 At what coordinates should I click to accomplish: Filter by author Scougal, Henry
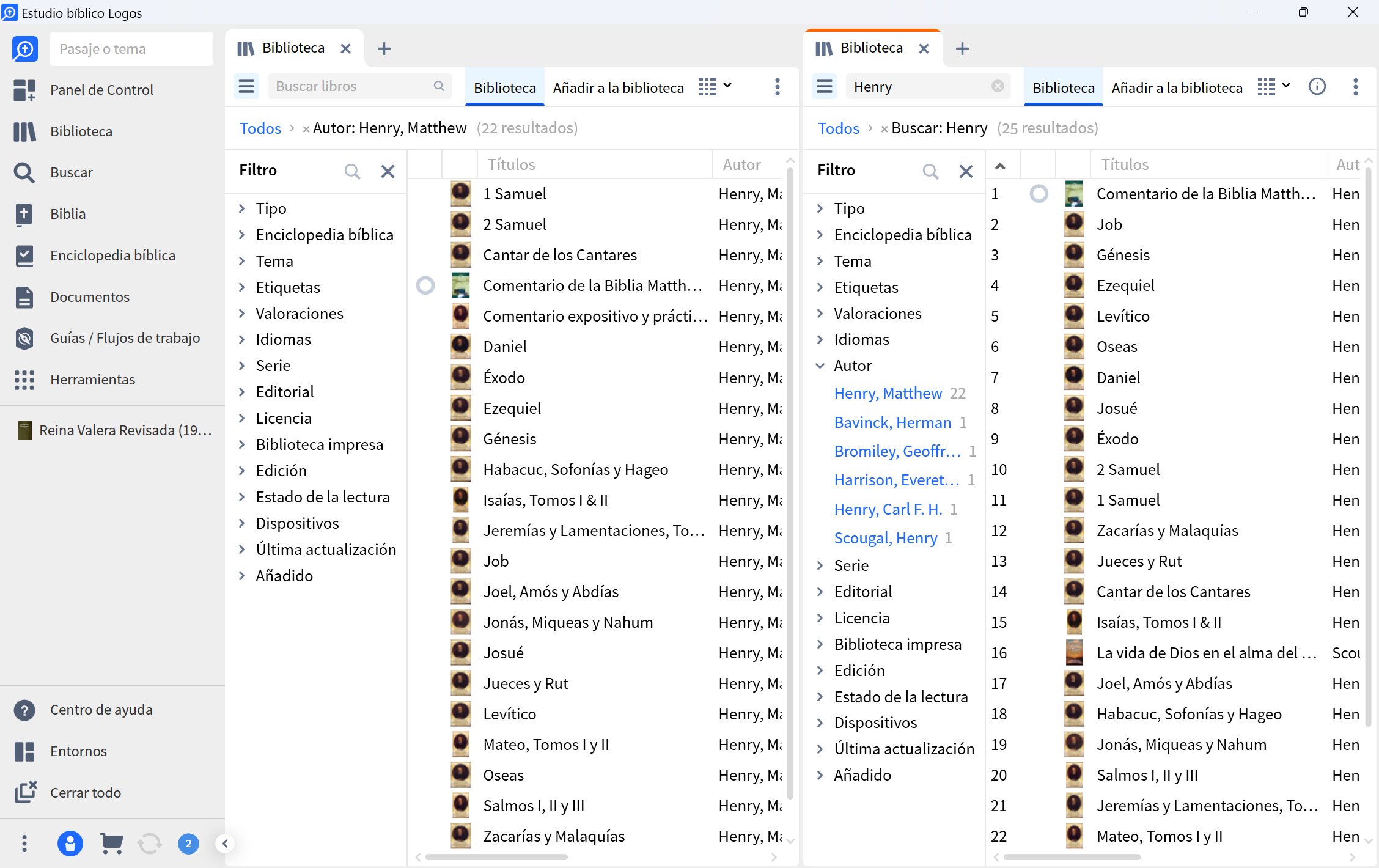tap(885, 538)
